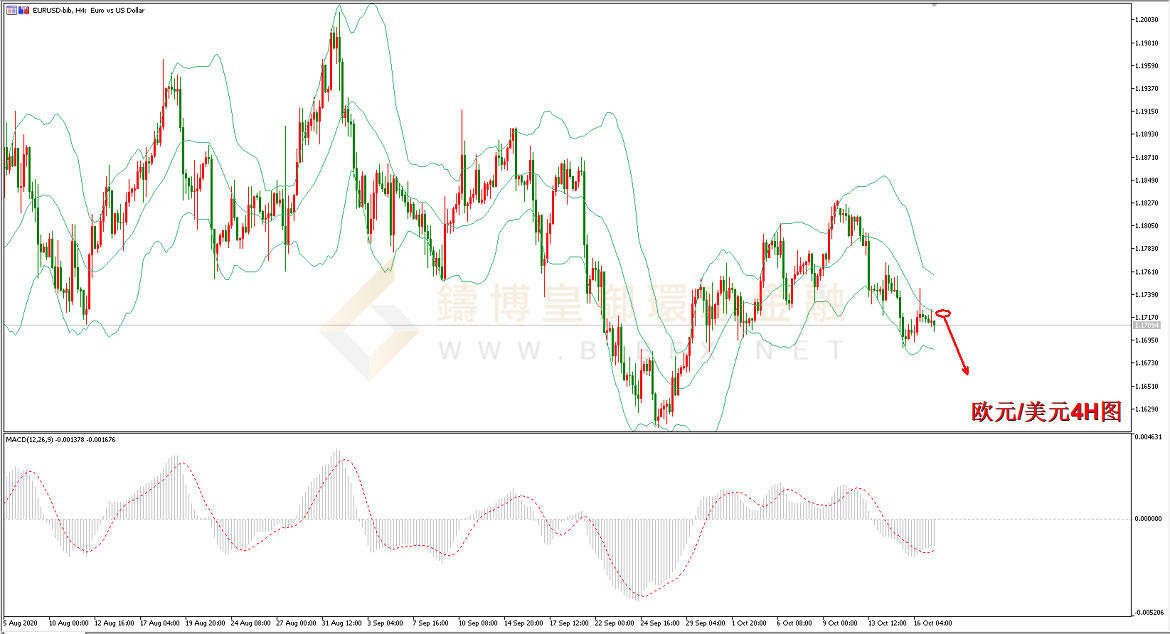Select the red downward arrow annotation
Image resolution: width=1170 pixels, height=634 pixels.
click(957, 347)
